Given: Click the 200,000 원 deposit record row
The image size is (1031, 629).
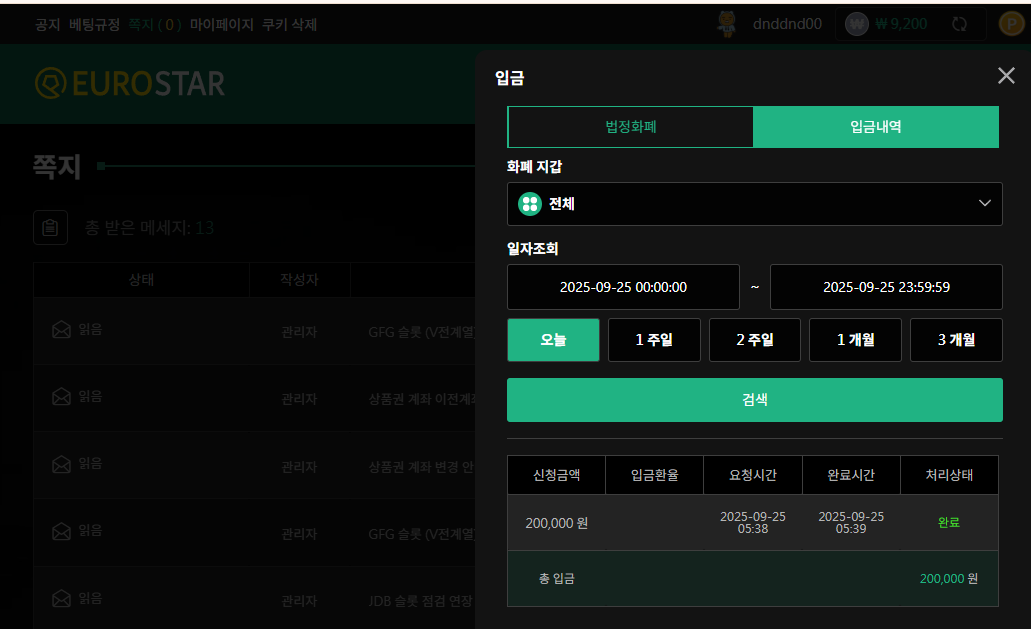Looking at the screenshot, I should pyautogui.click(x=753, y=523).
